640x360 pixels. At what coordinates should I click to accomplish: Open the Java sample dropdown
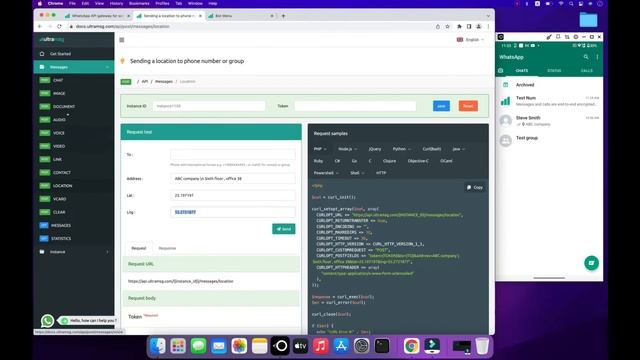pos(458,149)
